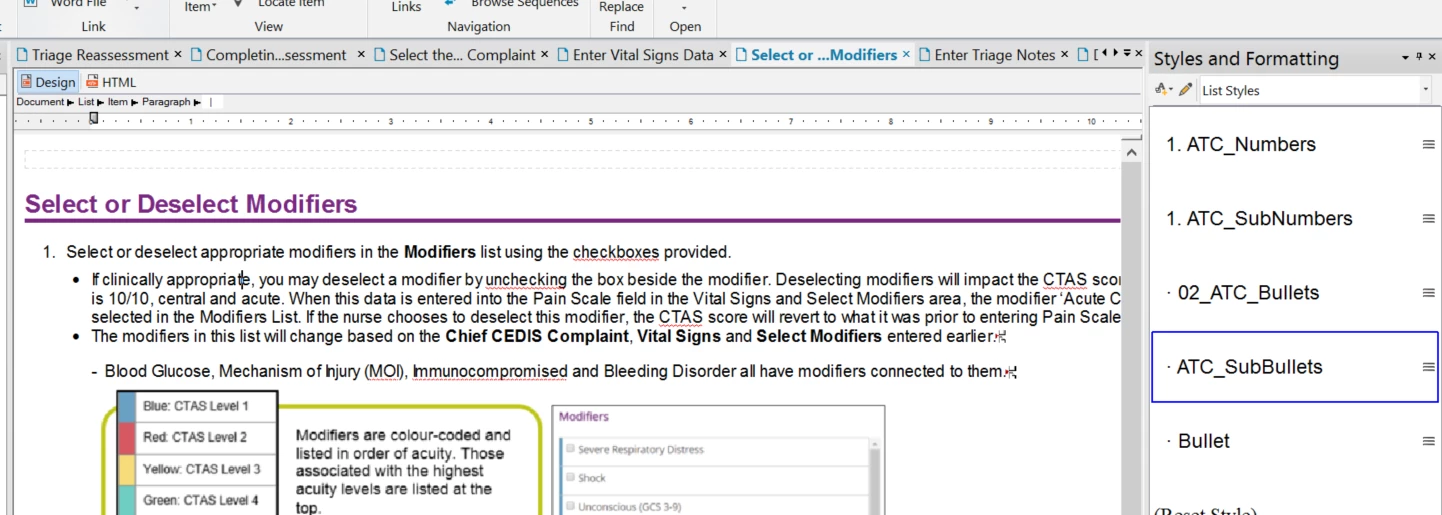Expand the Open group dropdown arrow
The image size is (1442, 515).
point(685,7)
